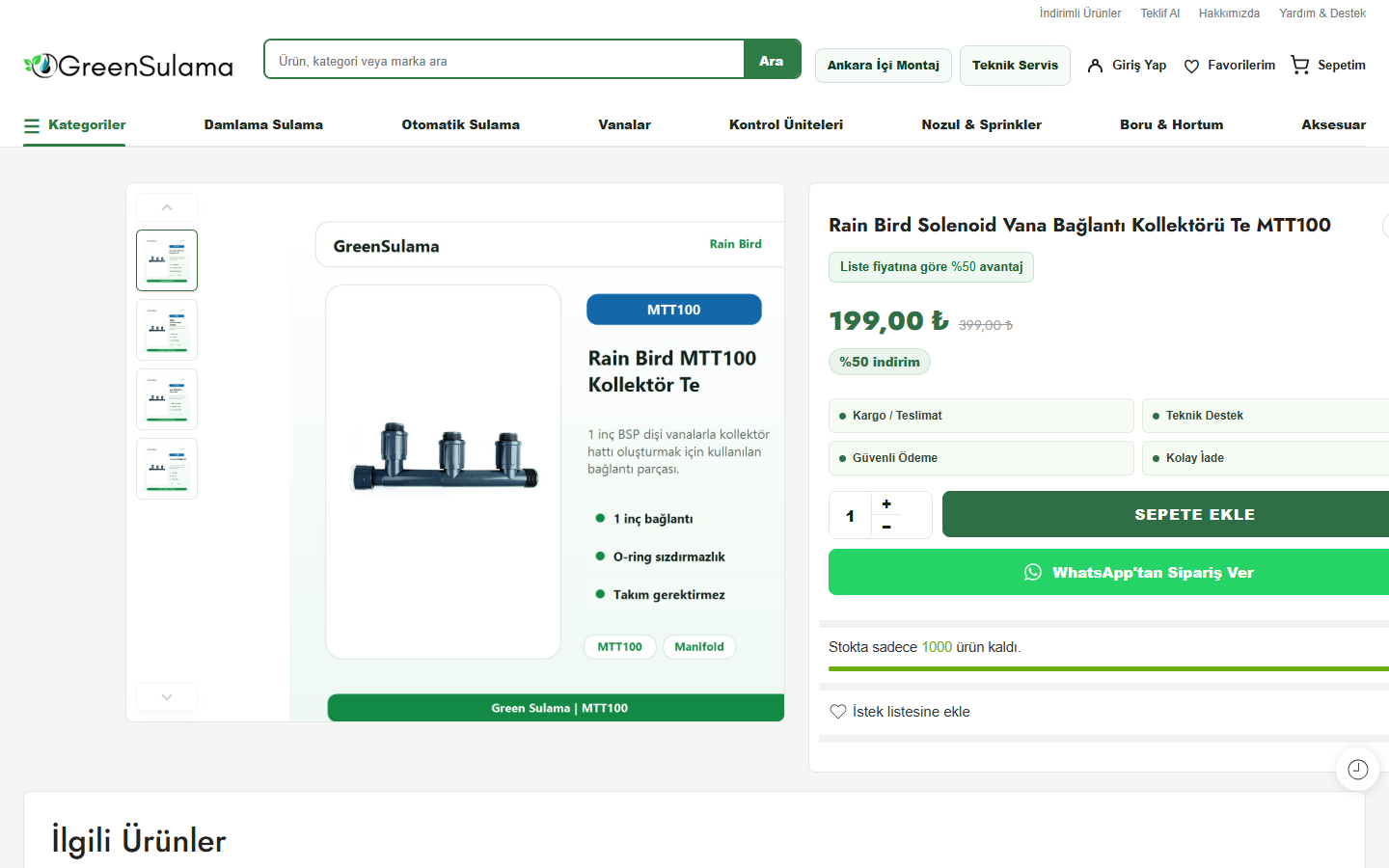This screenshot has width=1389, height=868.
Task: Decrease quantity with minus button
Action: (x=886, y=527)
